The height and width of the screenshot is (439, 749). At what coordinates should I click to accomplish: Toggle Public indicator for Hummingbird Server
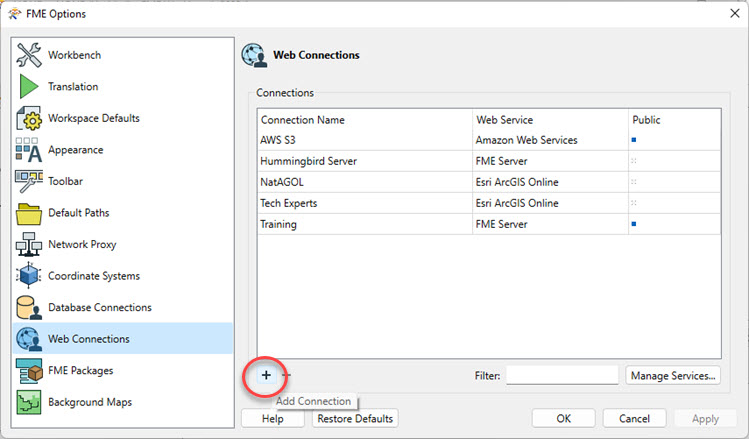634,161
